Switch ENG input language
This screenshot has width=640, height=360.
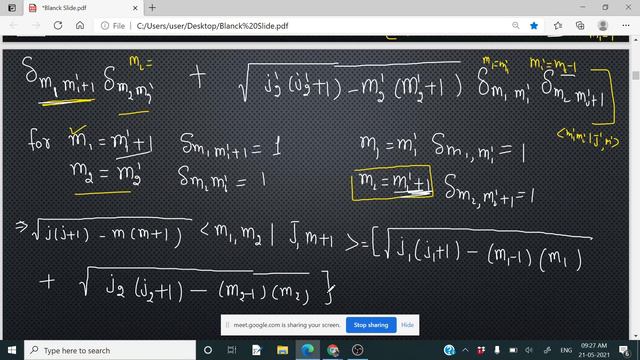click(x=566, y=350)
